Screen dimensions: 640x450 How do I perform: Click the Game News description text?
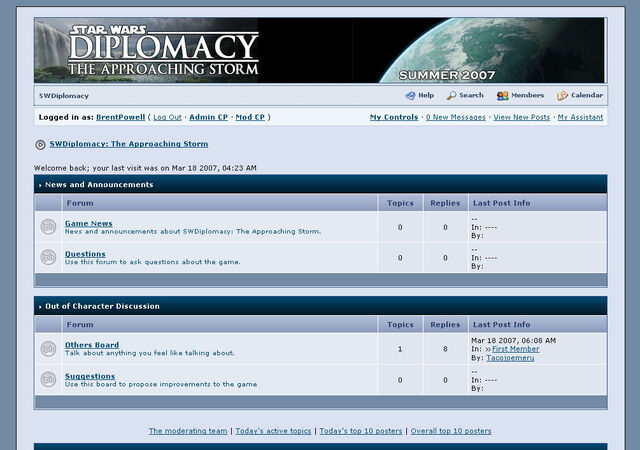click(x=193, y=232)
